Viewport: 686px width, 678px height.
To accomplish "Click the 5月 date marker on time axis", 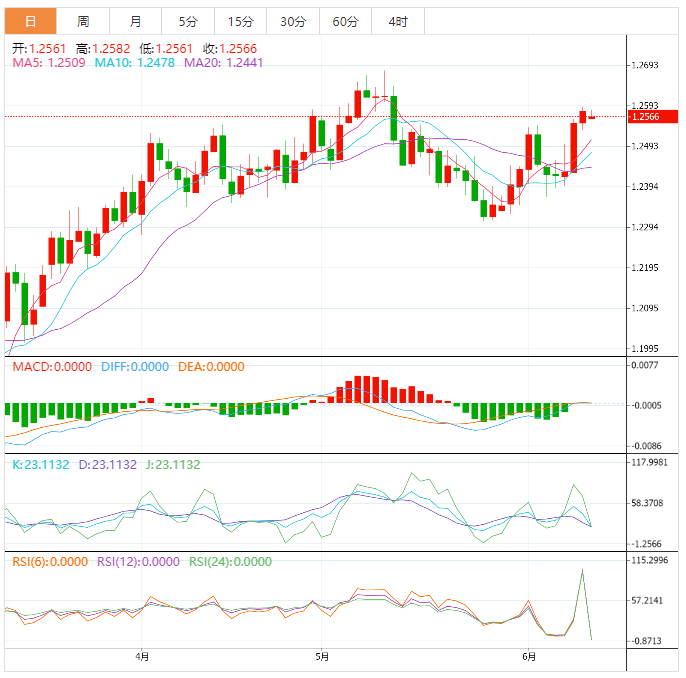I will pyautogui.click(x=322, y=657).
